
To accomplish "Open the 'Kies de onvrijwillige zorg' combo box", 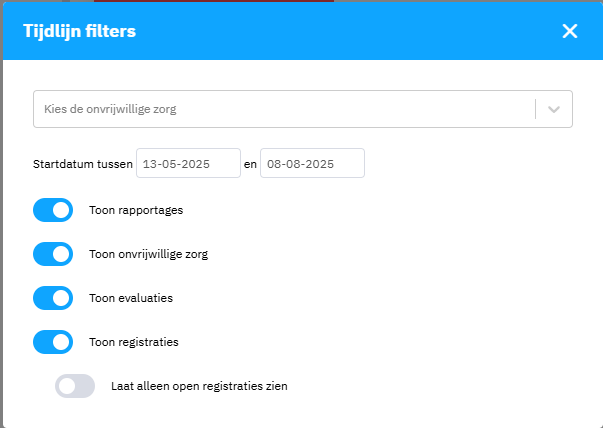I will [303, 109].
